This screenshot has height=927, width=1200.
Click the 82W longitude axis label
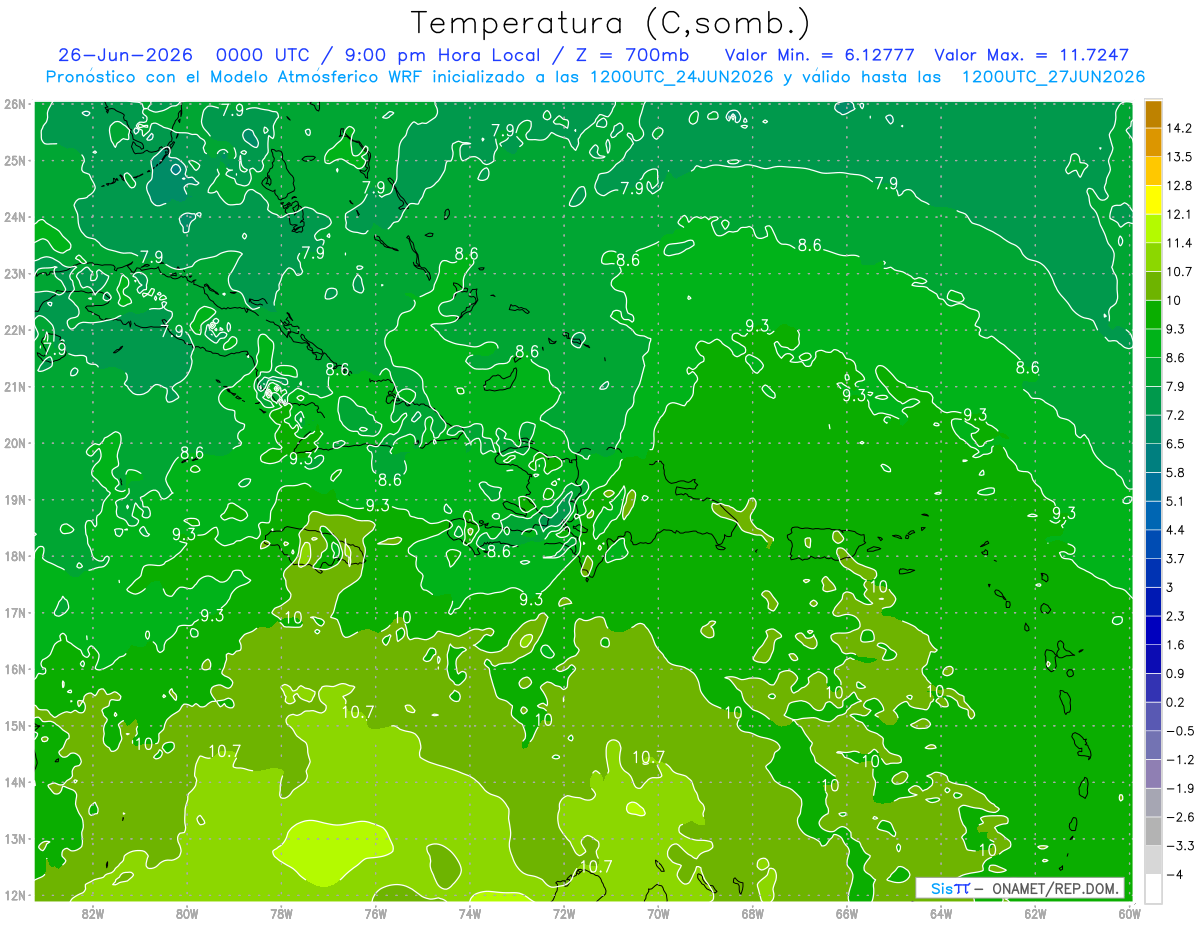[x=93, y=913]
